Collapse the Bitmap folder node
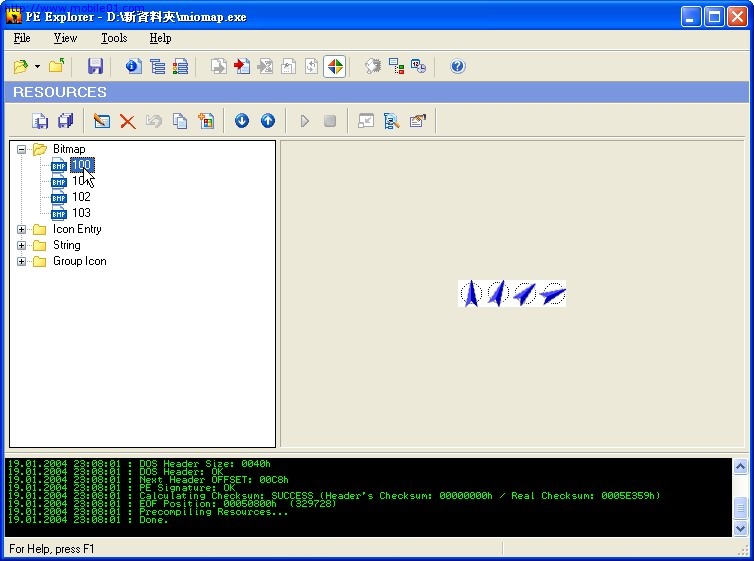Image resolution: width=754 pixels, height=561 pixels. [21, 150]
